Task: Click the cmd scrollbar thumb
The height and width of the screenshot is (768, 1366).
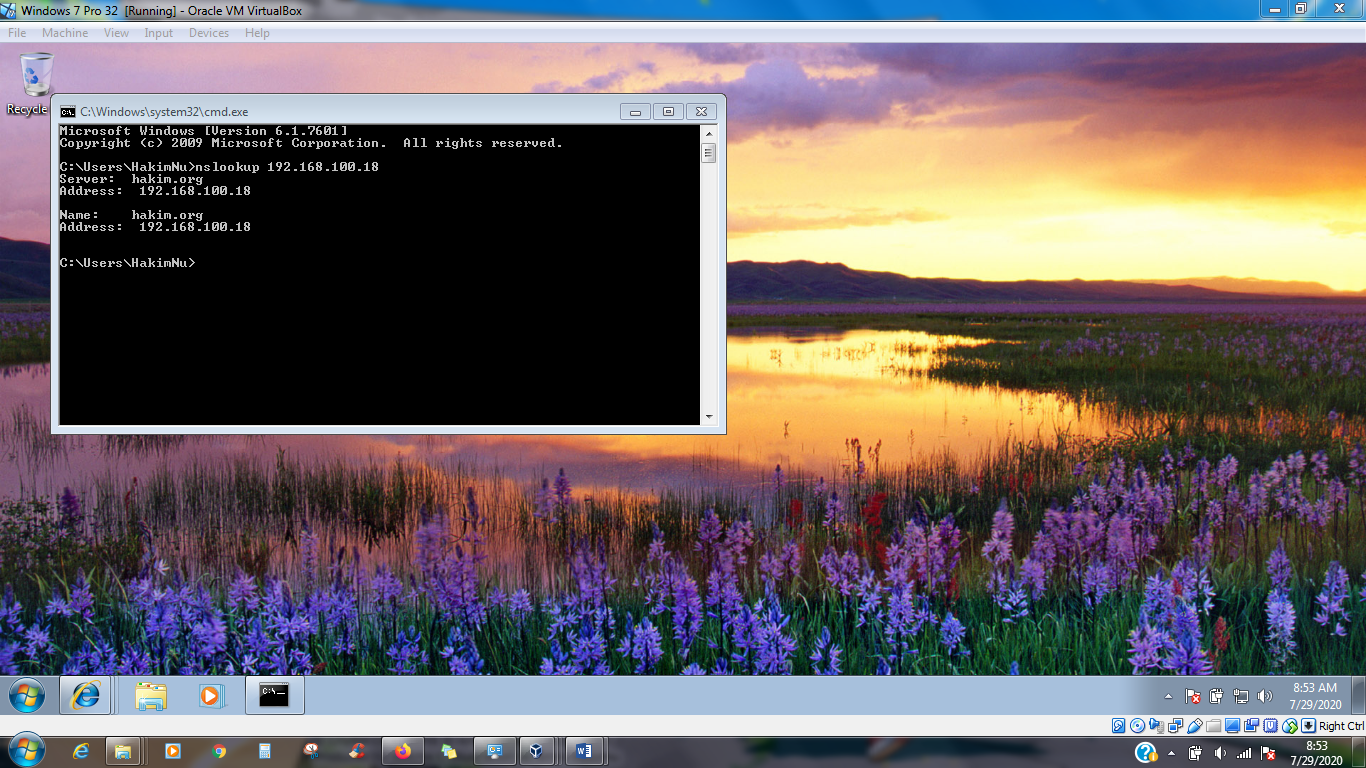Action: click(x=709, y=153)
